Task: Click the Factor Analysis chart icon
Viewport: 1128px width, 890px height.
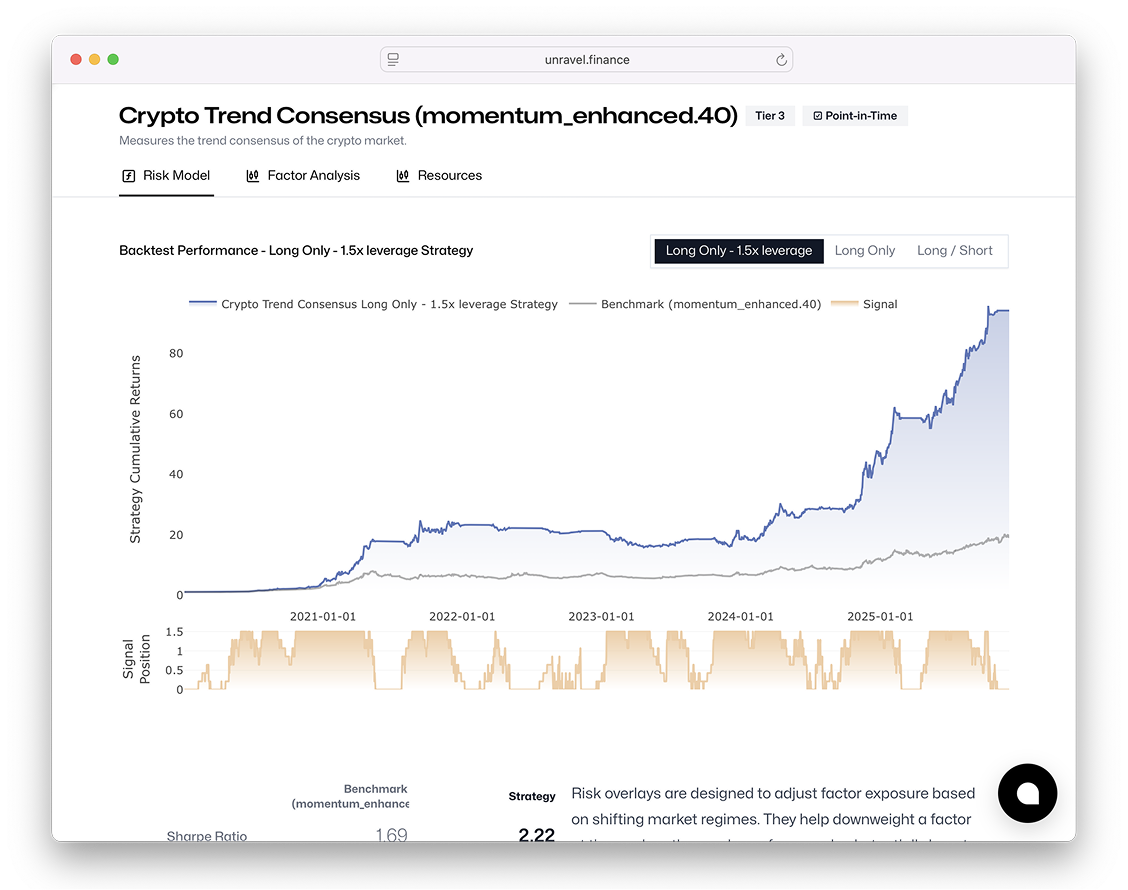Action: point(253,176)
